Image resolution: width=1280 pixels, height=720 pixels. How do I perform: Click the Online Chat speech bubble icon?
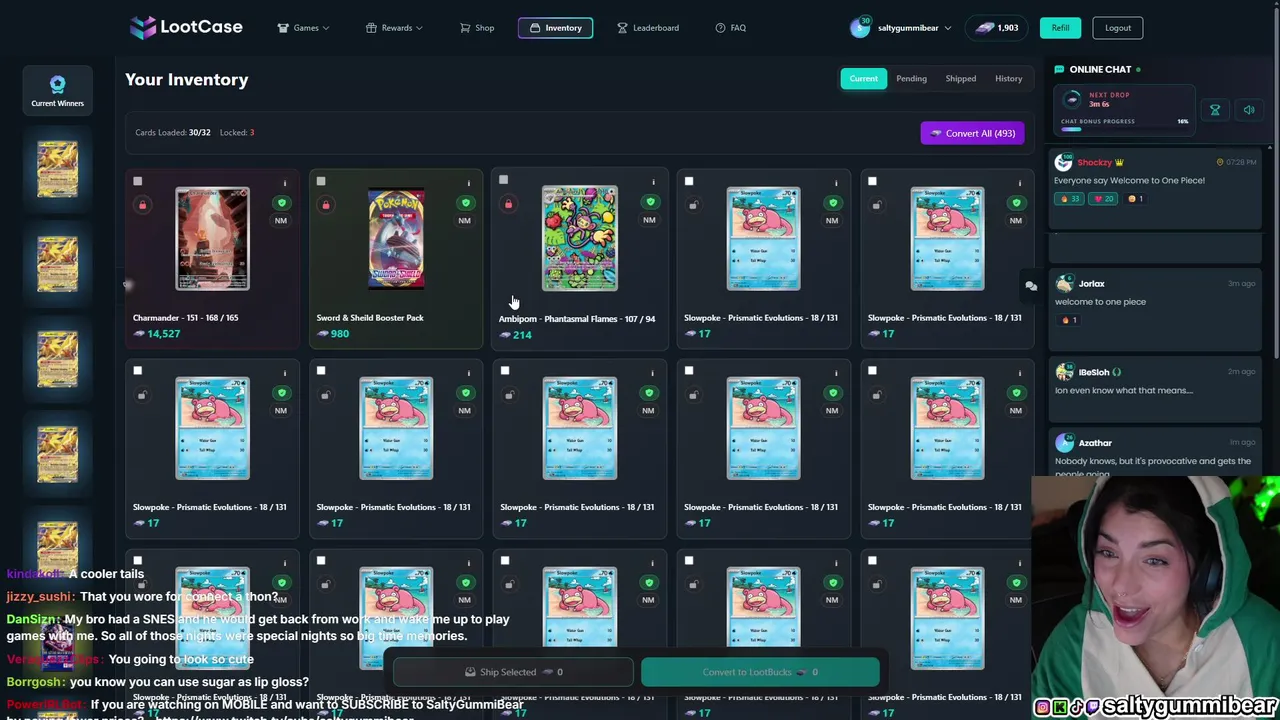tap(1059, 69)
